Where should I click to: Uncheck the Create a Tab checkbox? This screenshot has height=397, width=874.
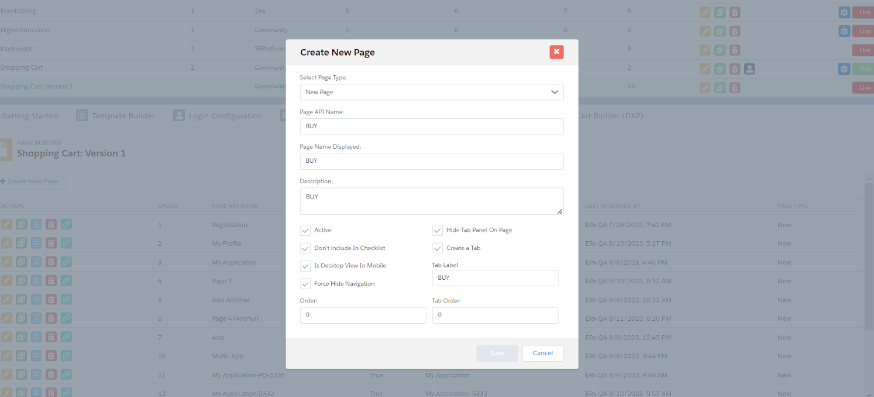pos(438,248)
